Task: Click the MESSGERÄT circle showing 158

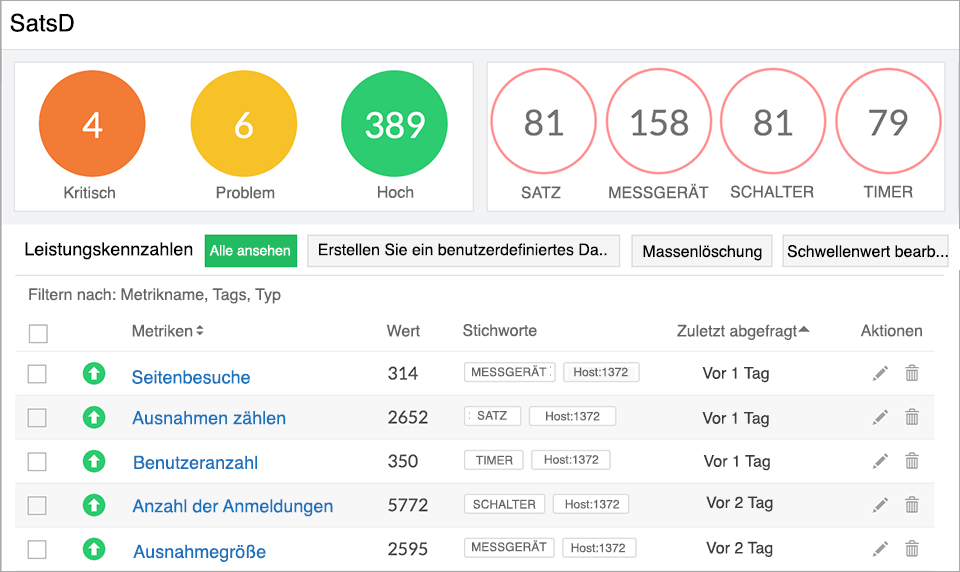Action: [659, 121]
